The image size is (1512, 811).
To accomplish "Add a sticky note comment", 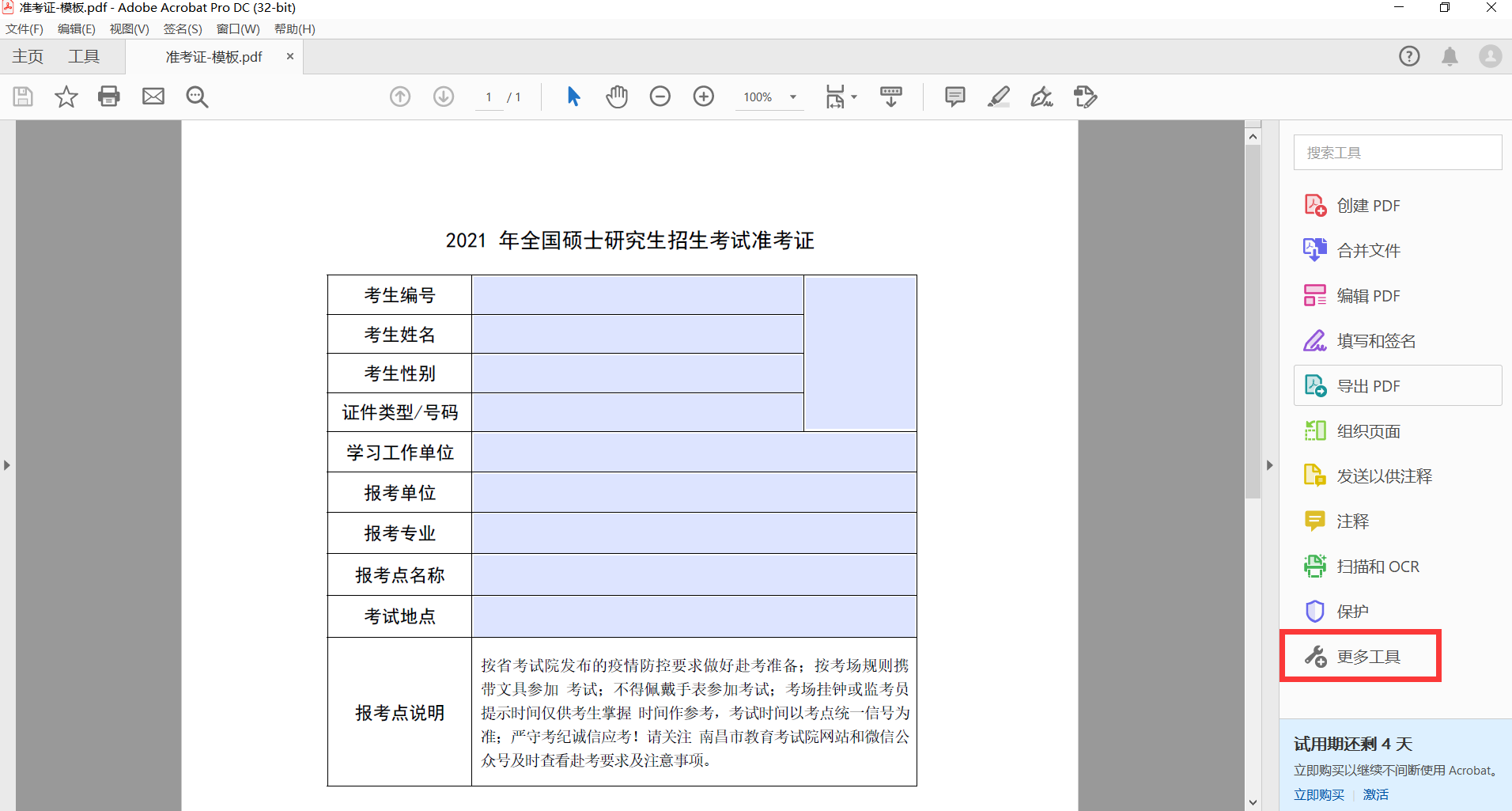I will 955,97.
